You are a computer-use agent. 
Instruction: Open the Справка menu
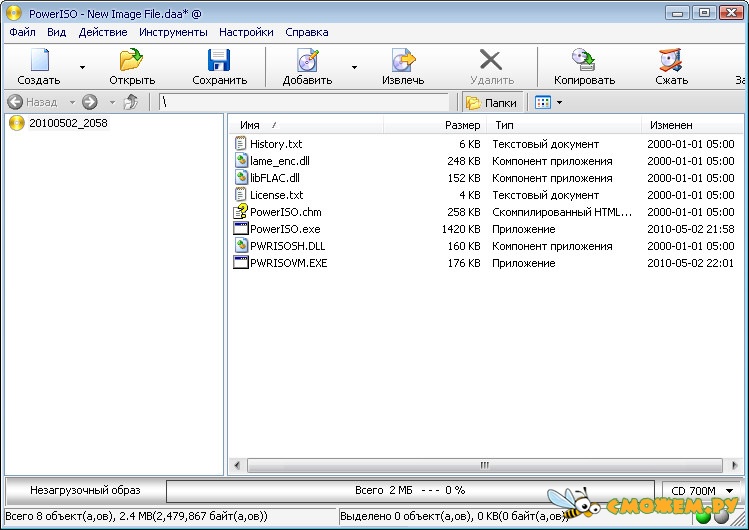pyautogui.click(x=307, y=32)
